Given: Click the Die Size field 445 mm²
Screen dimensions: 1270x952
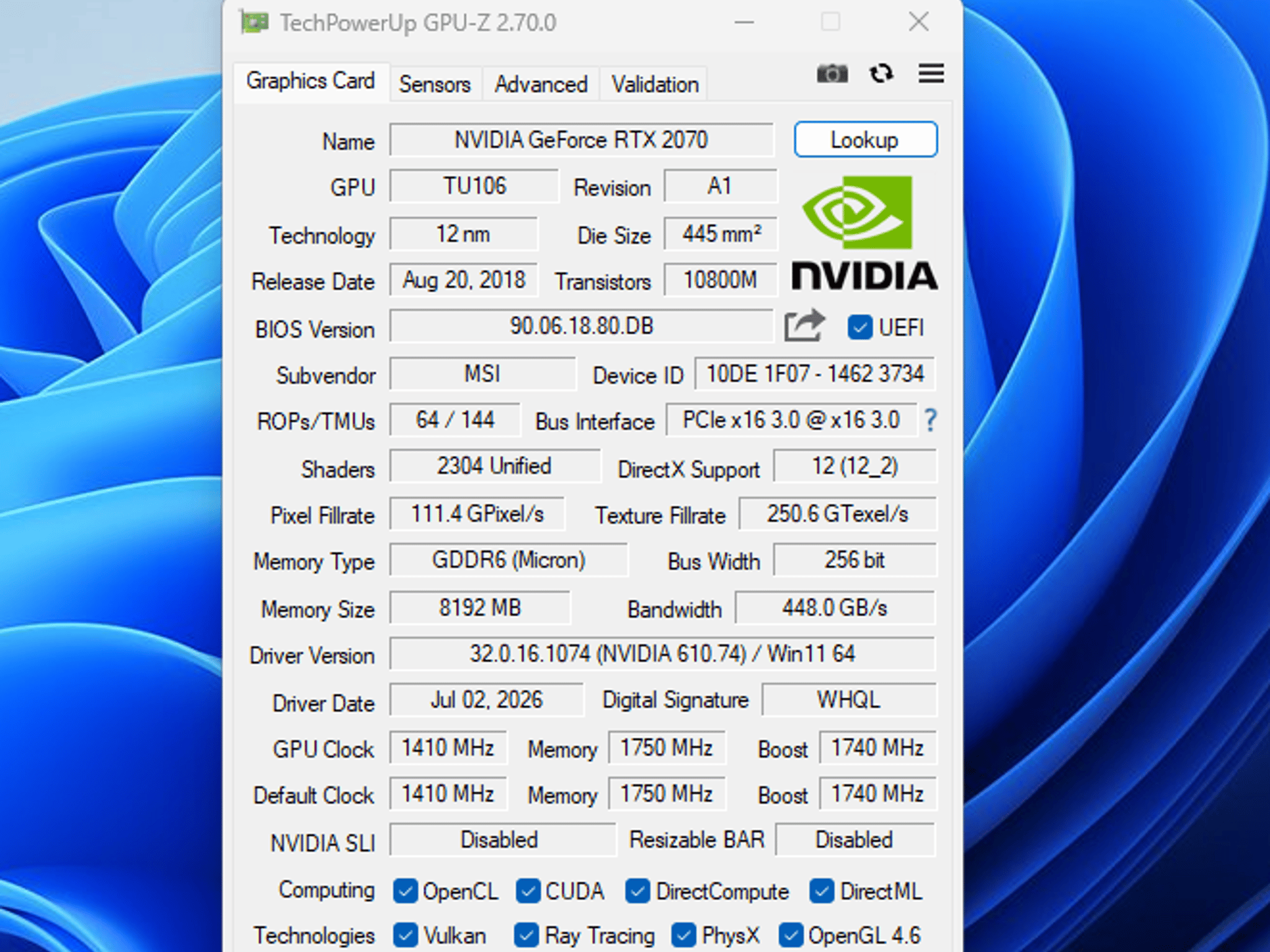Looking at the screenshot, I should click(x=720, y=234).
